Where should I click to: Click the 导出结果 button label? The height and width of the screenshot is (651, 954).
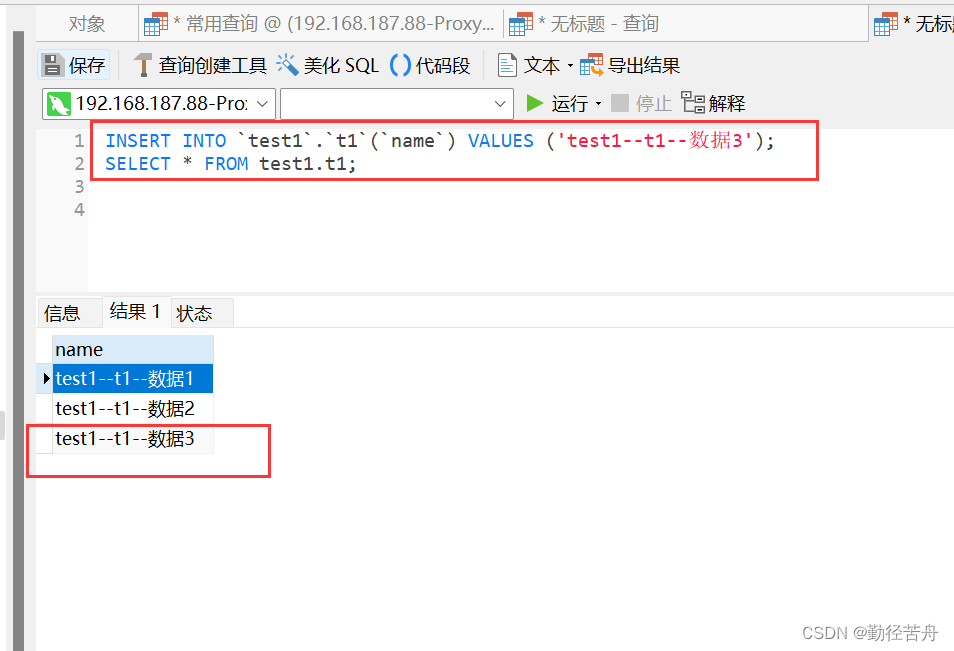pos(644,65)
